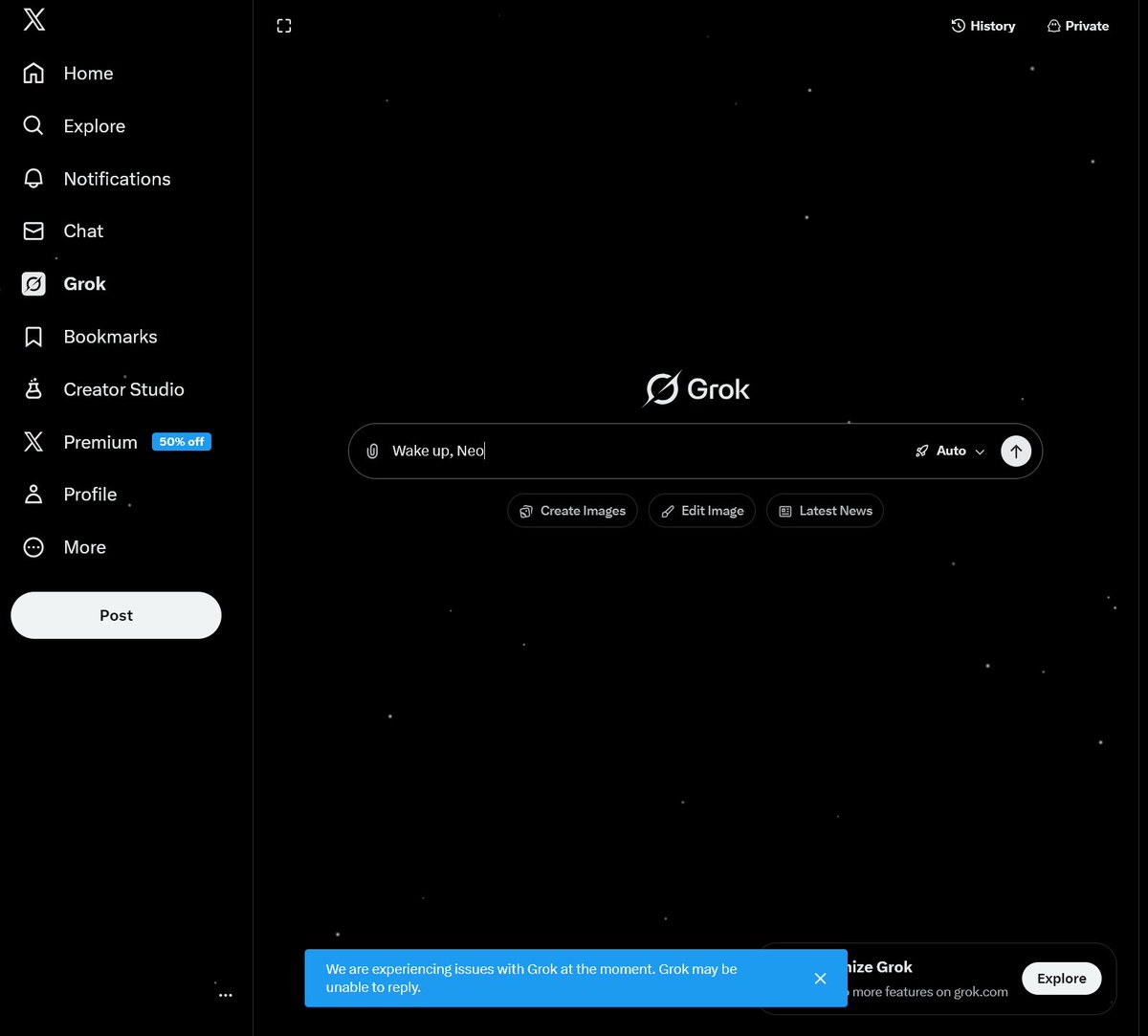The image size is (1148, 1036).
Task: Click the Post button
Action: pos(116,615)
